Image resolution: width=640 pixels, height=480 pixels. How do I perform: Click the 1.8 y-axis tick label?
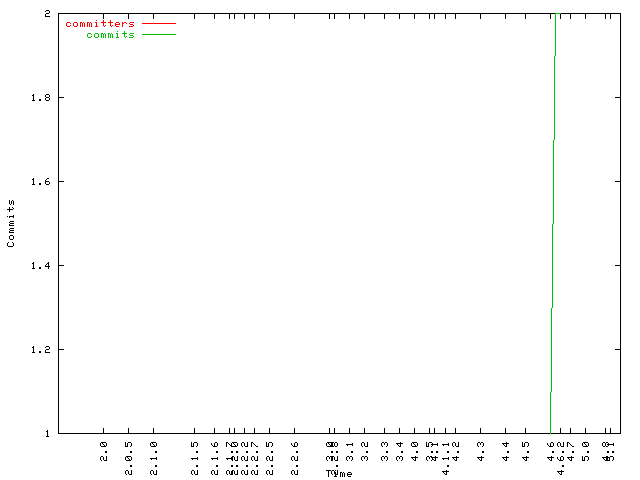pyautogui.click(x=44, y=98)
